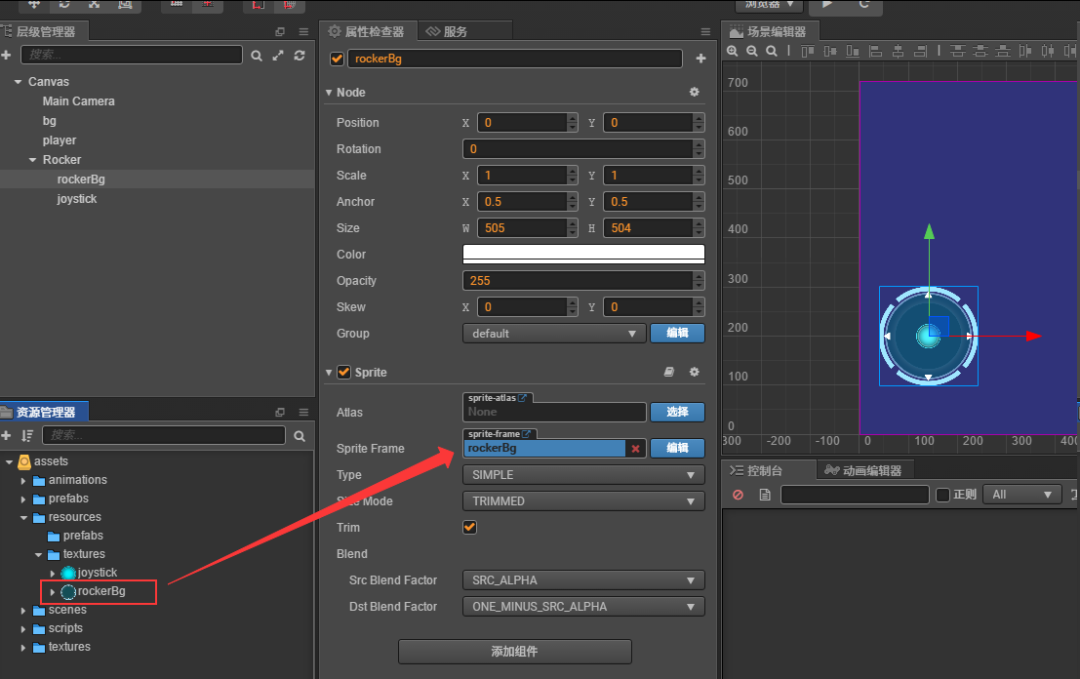
Task: Select the Main Camera node
Action: pyautogui.click(x=79, y=101)
